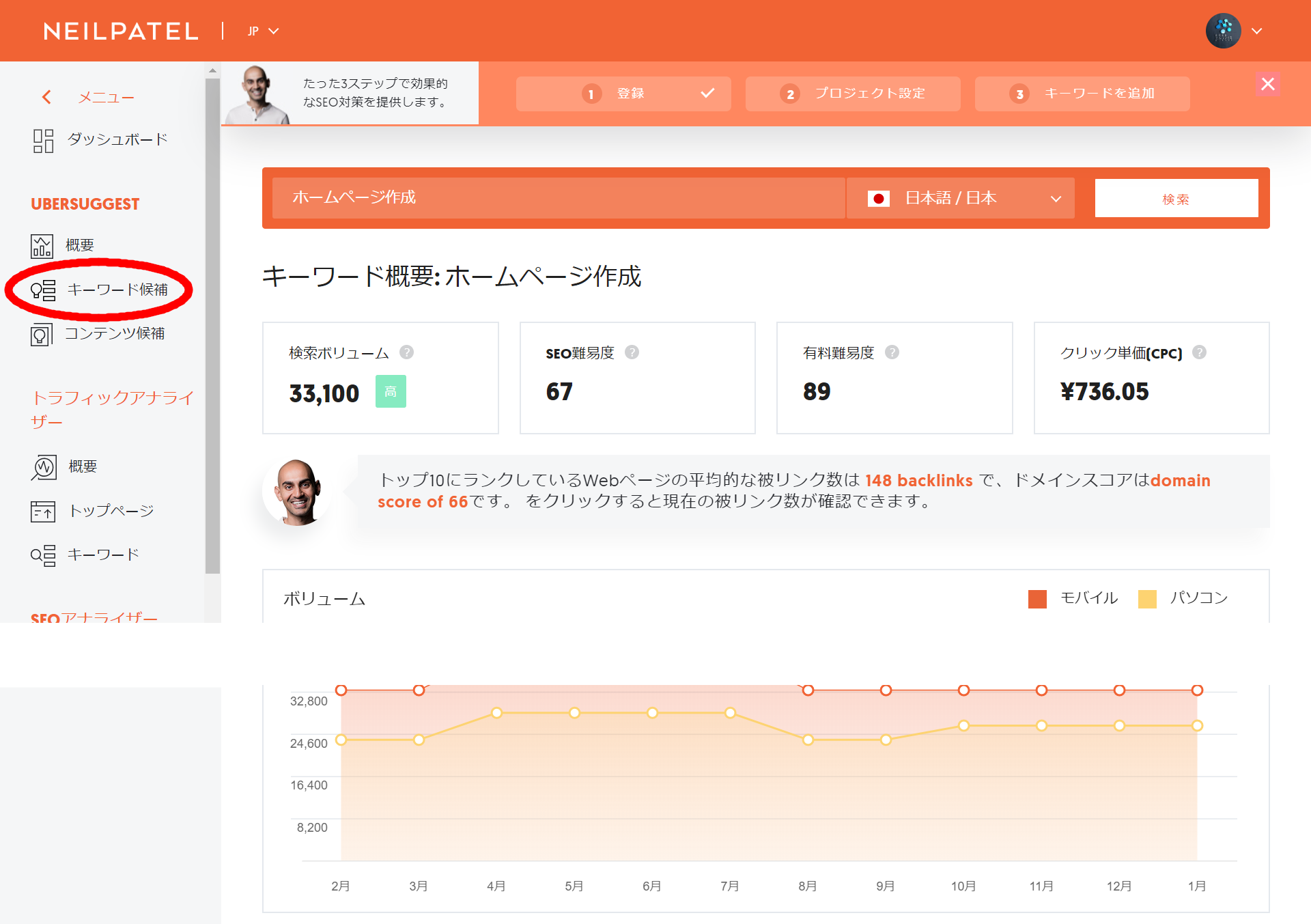Click the domain score of 66 link
The height and width of the screenshot is (924, 1311).
tap(794, 491)
